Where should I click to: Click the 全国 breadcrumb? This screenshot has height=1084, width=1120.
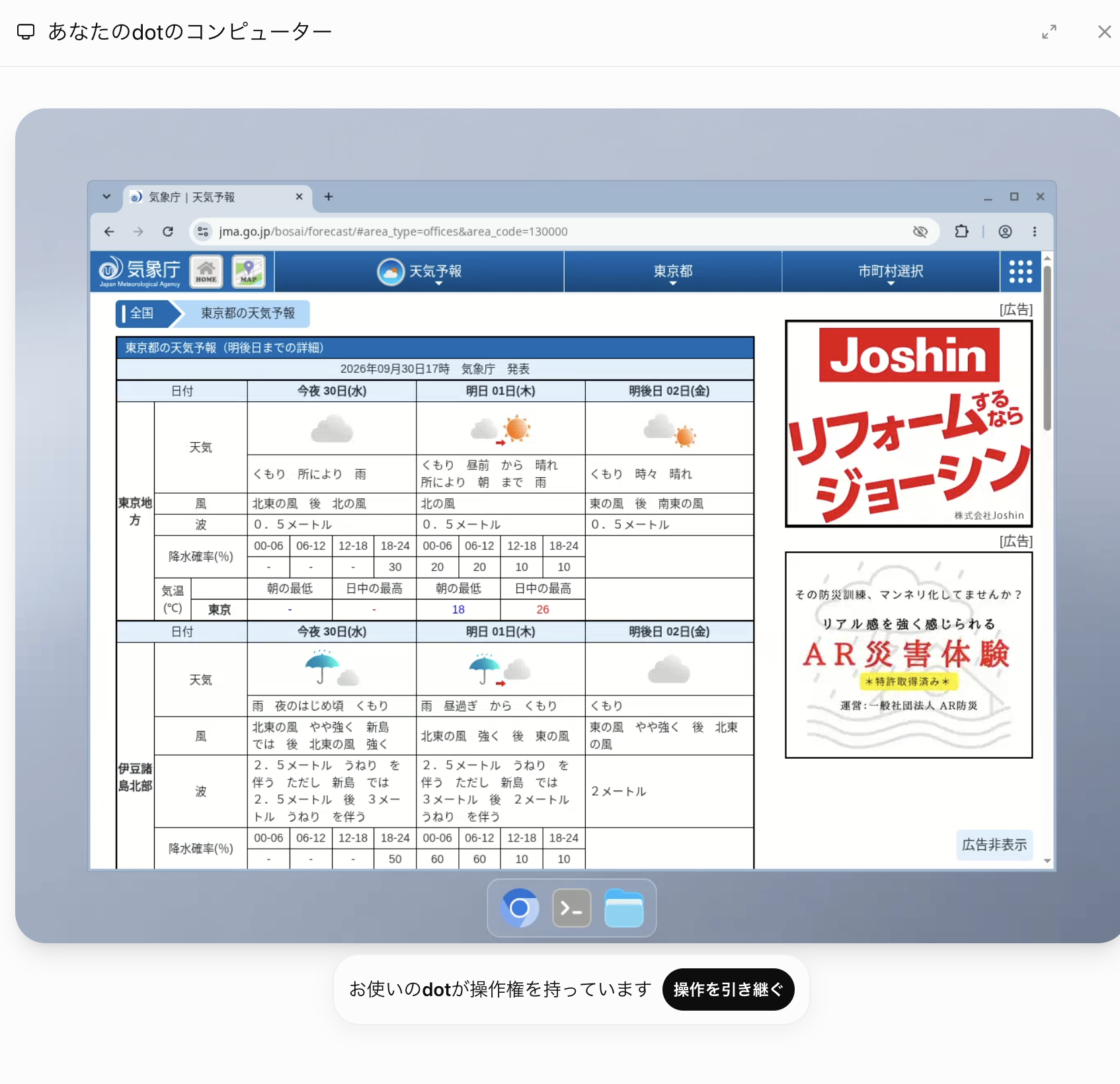coord(141,313)
